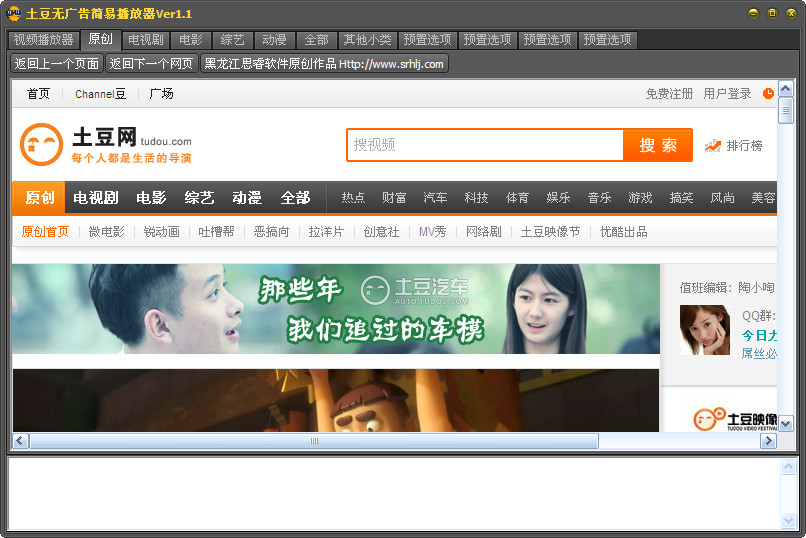Open the 吐槽帮 sub-category
Screen dimensions: 806x538
coord(216,232)
